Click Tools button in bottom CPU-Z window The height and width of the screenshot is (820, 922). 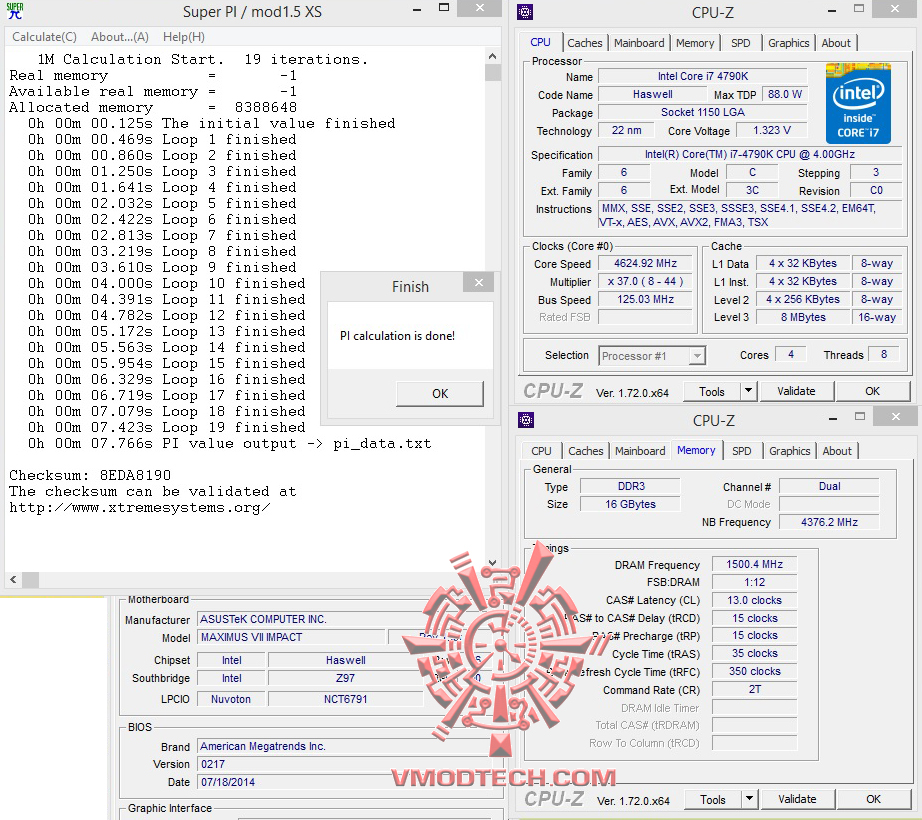tap(713, 799)
